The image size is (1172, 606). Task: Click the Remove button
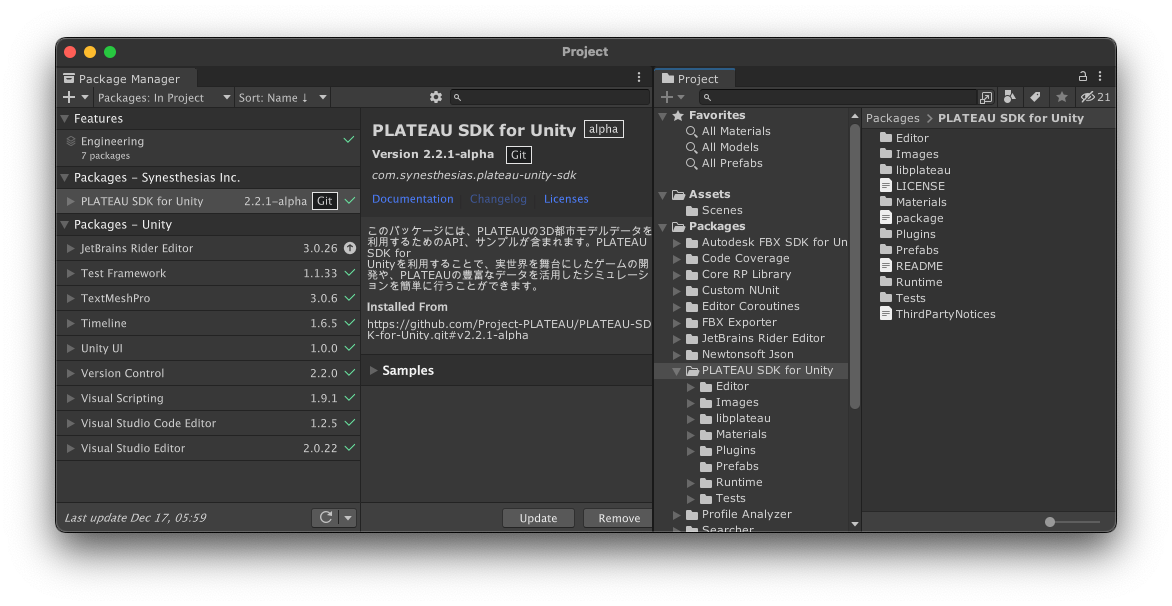[619, 518]
